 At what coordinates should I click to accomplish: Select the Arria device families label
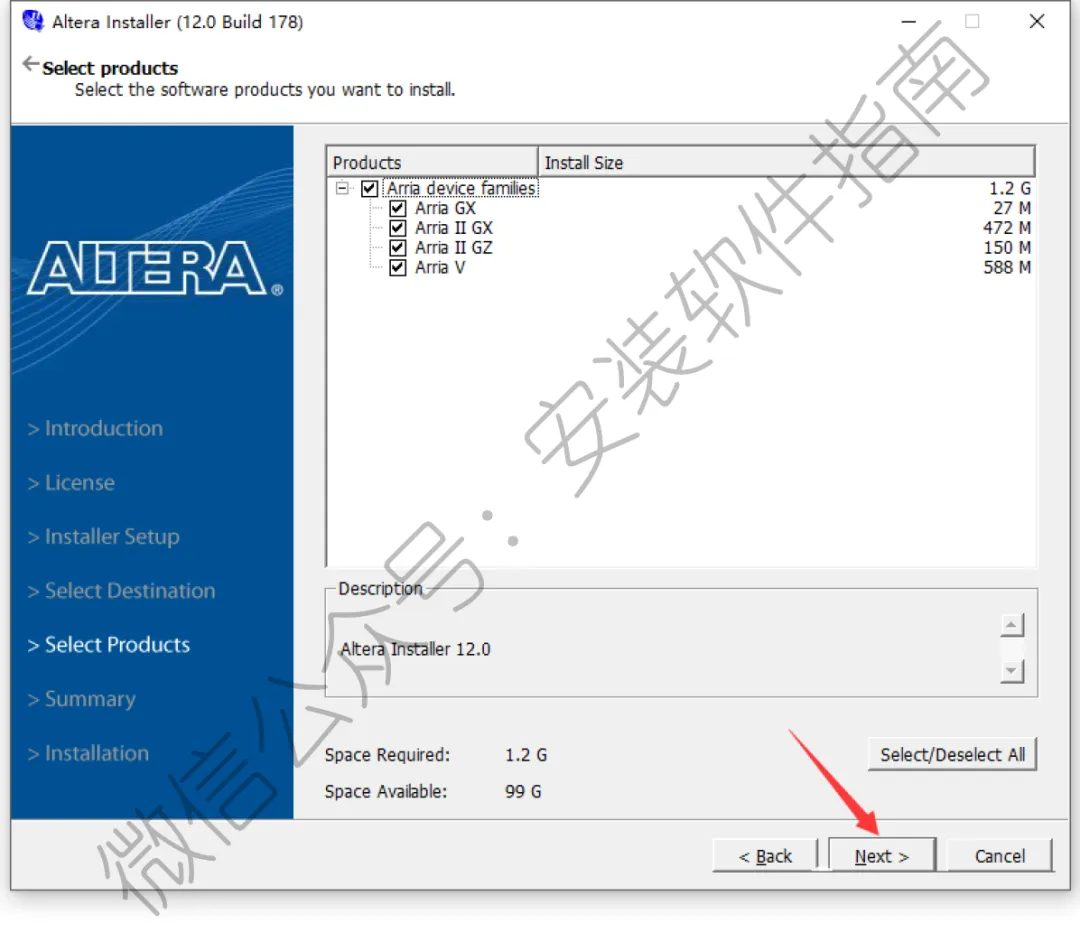[x=461, y=188]
